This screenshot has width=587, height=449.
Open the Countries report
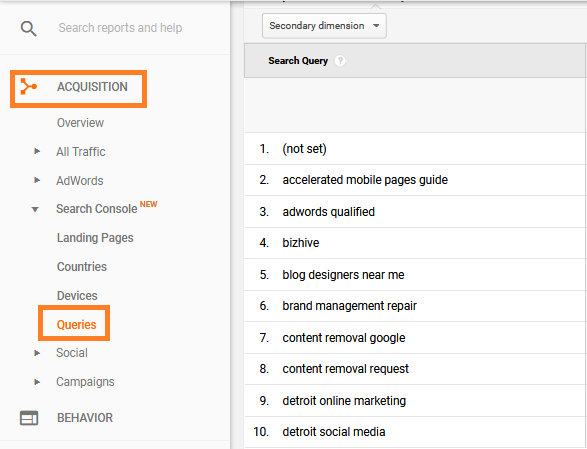click(x=82, y=267)
